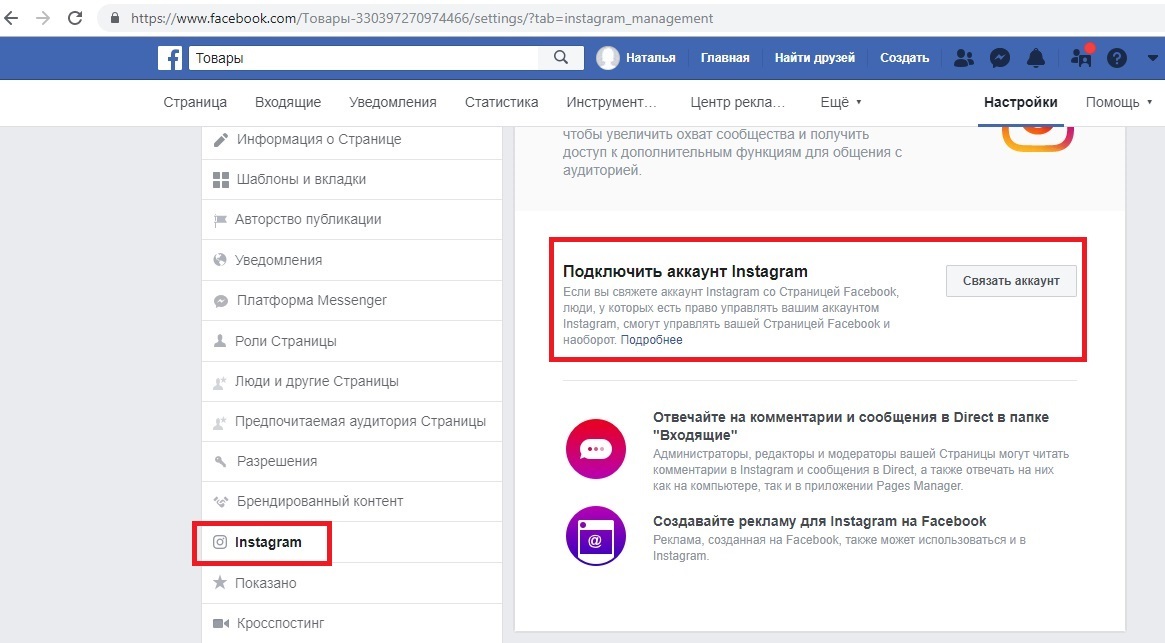Expand the Помощь dropdown
This screenshot has height=643, width=1165.
(x=1120, y=102)
